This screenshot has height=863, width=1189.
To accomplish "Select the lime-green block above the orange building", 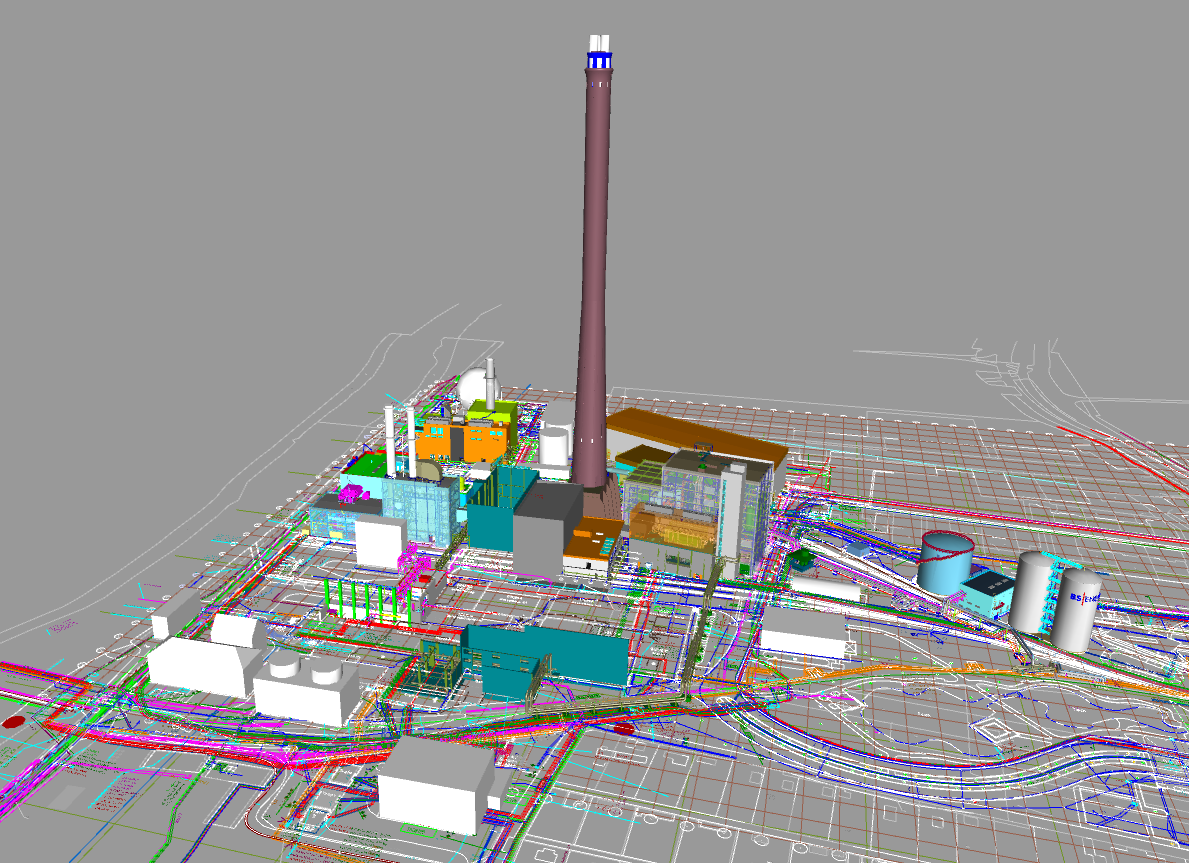I will [492, 411].
